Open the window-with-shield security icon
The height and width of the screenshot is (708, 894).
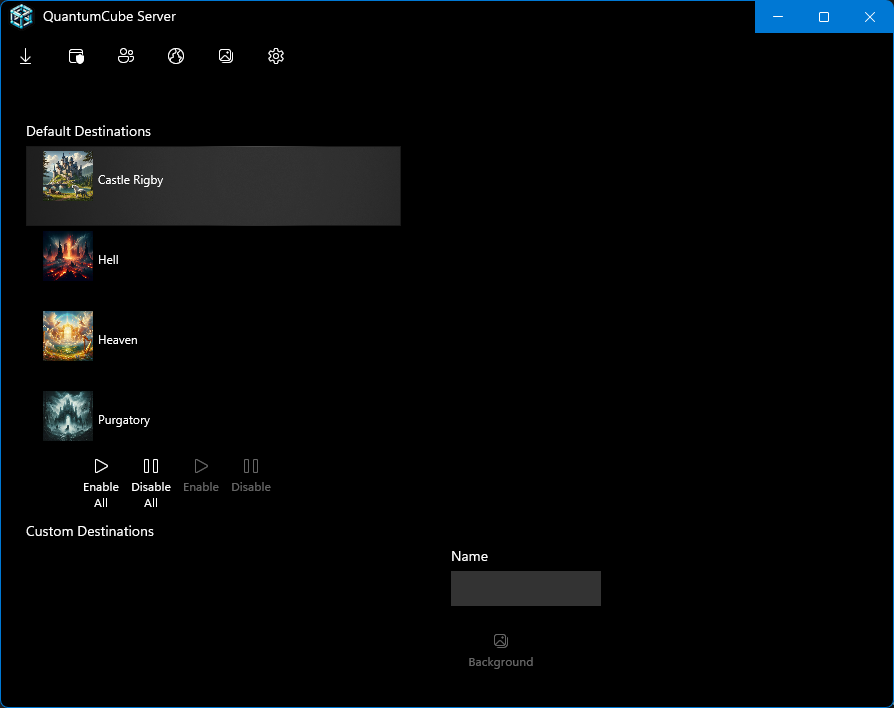tap(76, 57)
